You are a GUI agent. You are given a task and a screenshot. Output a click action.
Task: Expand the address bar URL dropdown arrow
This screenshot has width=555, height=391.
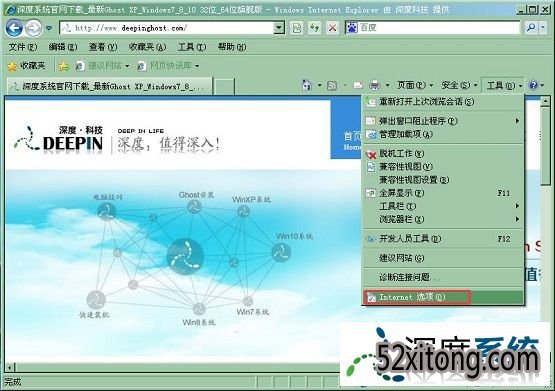tap(279, 28)
